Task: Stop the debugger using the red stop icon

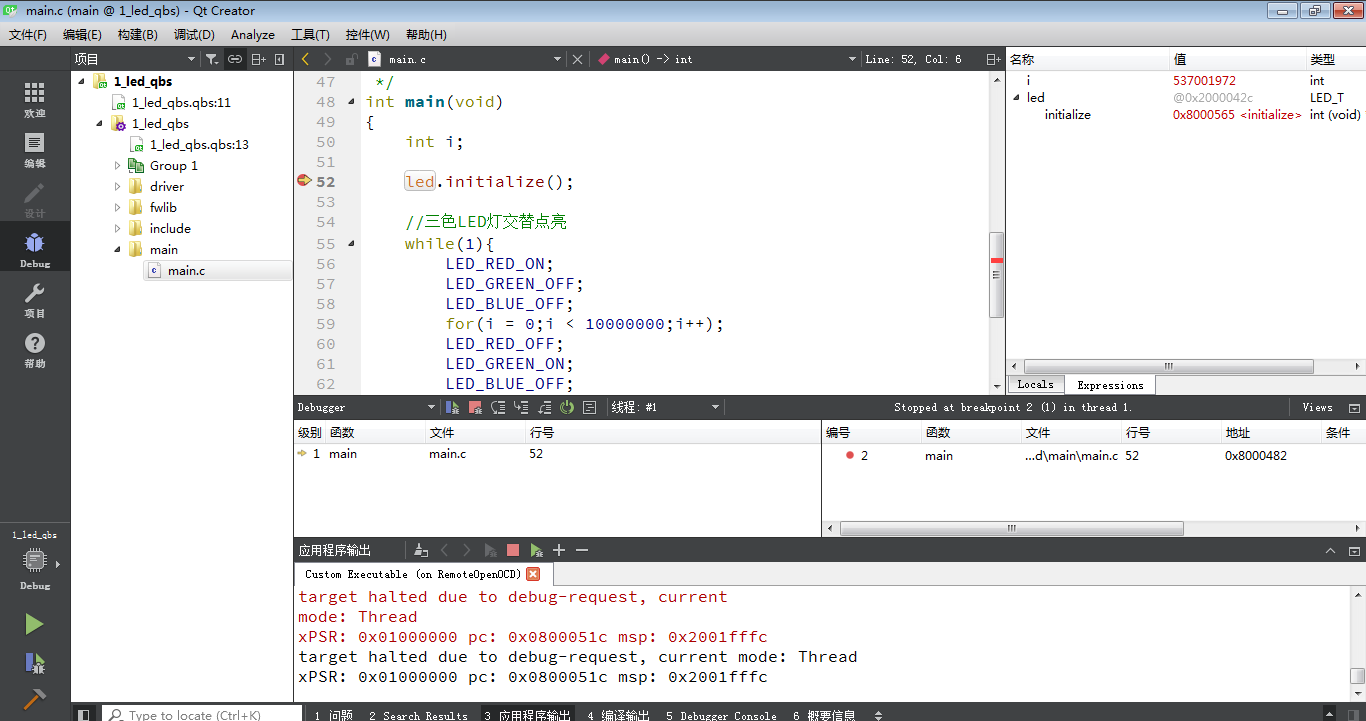Action: [474, 407]
